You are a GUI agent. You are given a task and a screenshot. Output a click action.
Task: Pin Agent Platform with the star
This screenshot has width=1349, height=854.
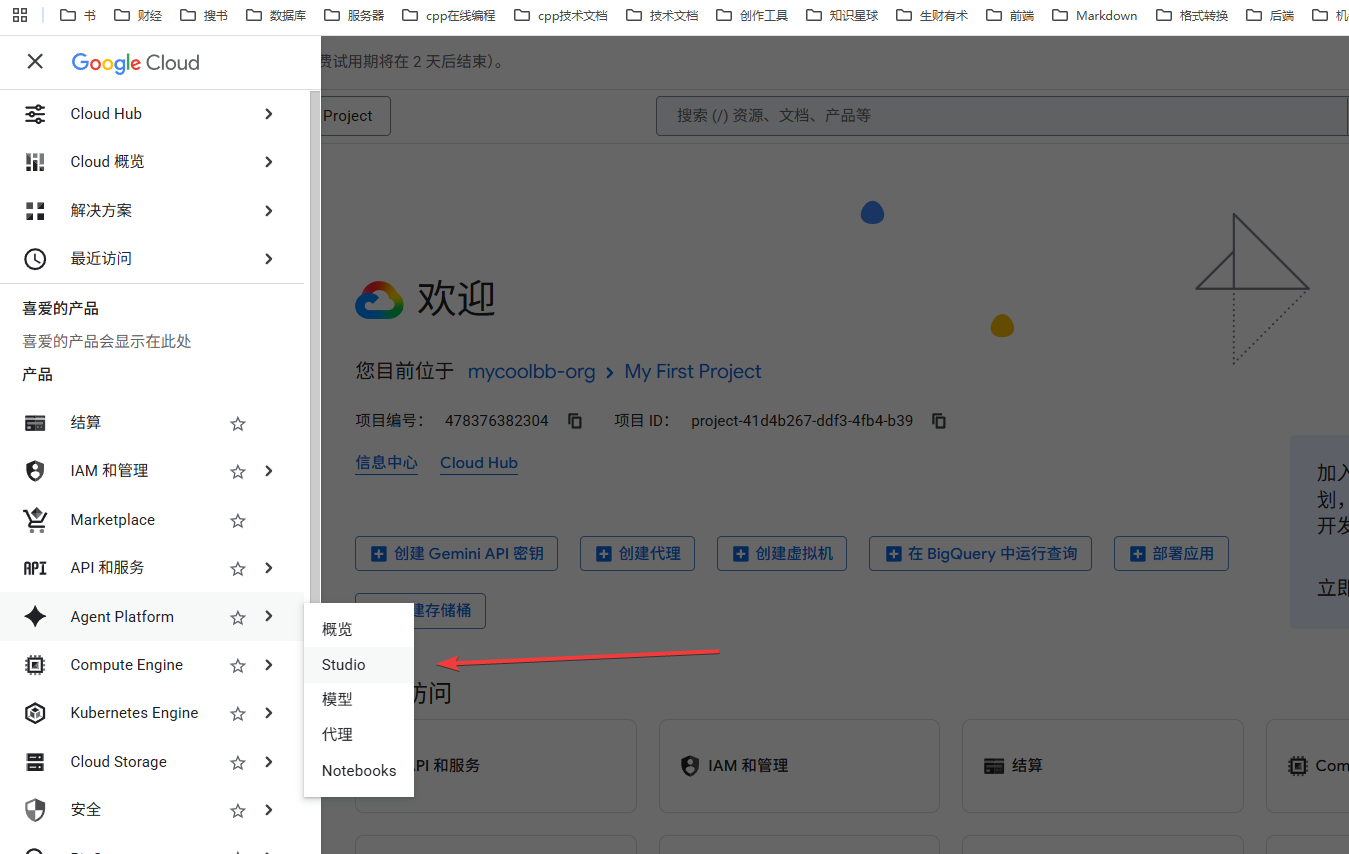pyautogui.click(x=238, y=617)
